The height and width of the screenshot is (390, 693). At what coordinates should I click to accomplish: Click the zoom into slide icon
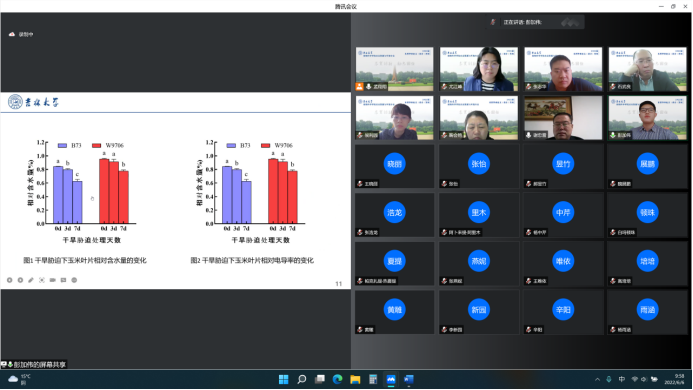(53, 280)
